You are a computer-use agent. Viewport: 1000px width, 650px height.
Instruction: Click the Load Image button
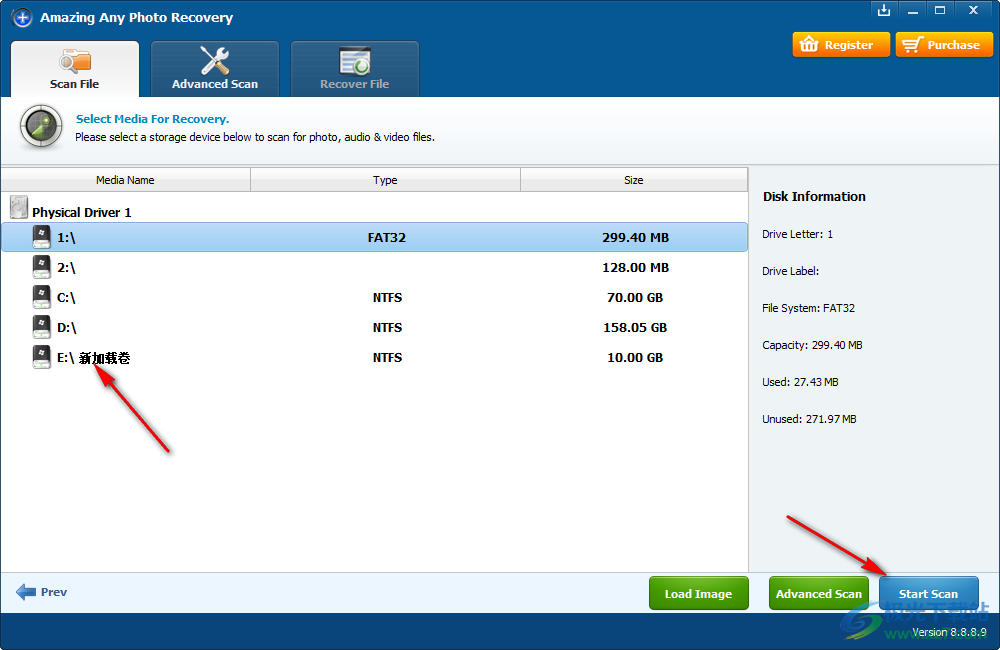(x=698, y=593)
